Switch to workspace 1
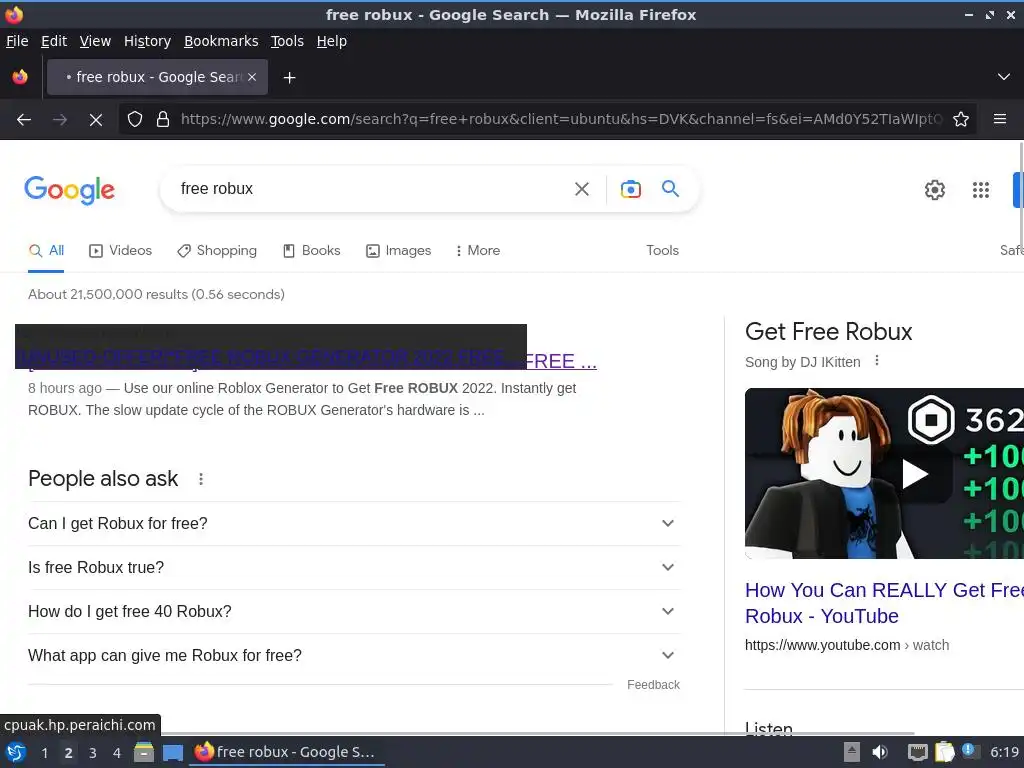 [x=44, y=753]
